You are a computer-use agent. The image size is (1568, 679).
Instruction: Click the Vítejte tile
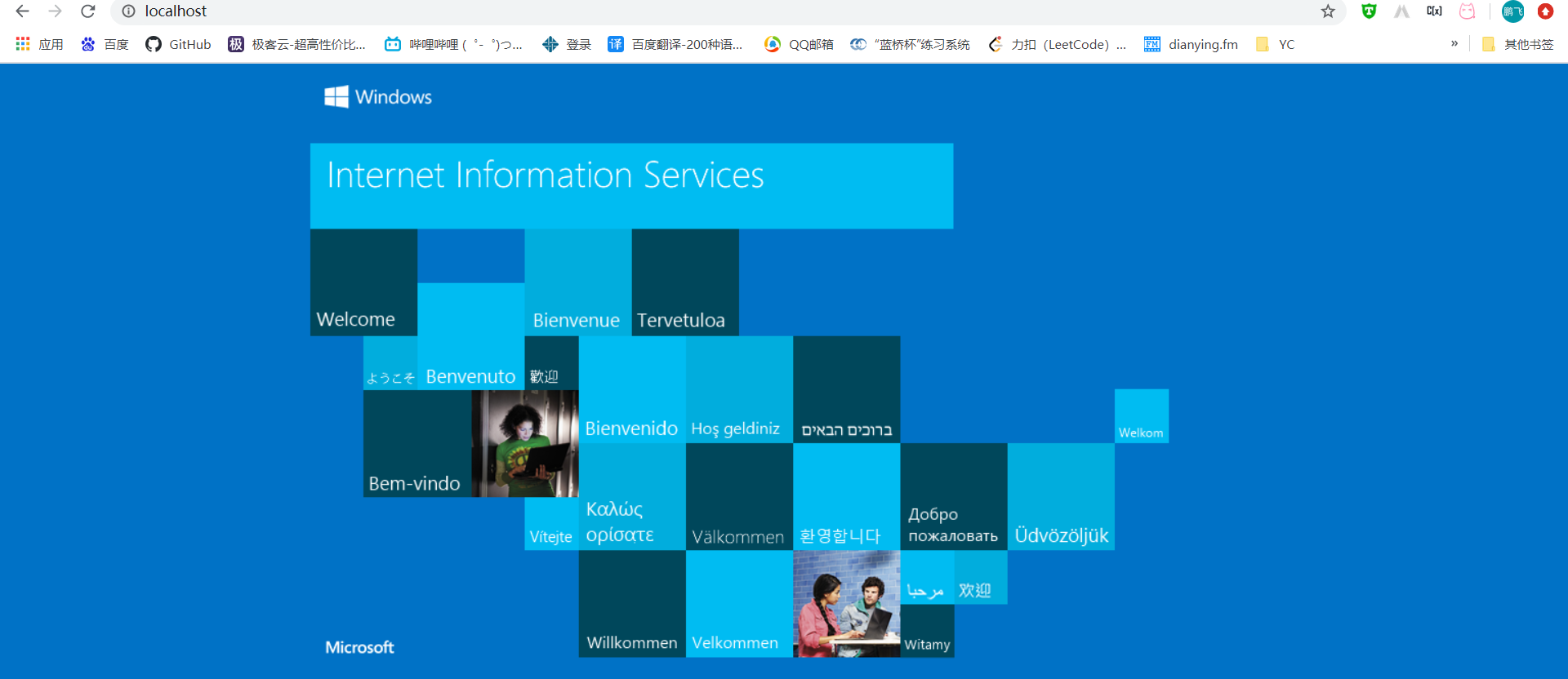click(x=551, y=523)
